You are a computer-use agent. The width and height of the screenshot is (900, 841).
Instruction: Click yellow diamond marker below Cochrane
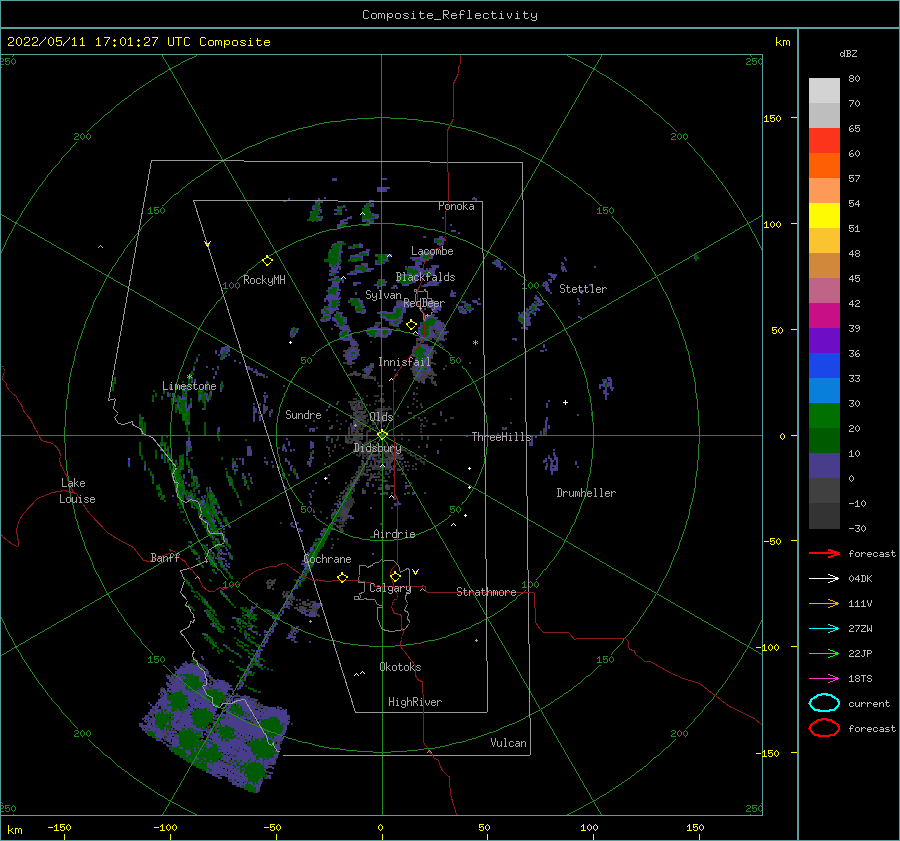[342, 577]
